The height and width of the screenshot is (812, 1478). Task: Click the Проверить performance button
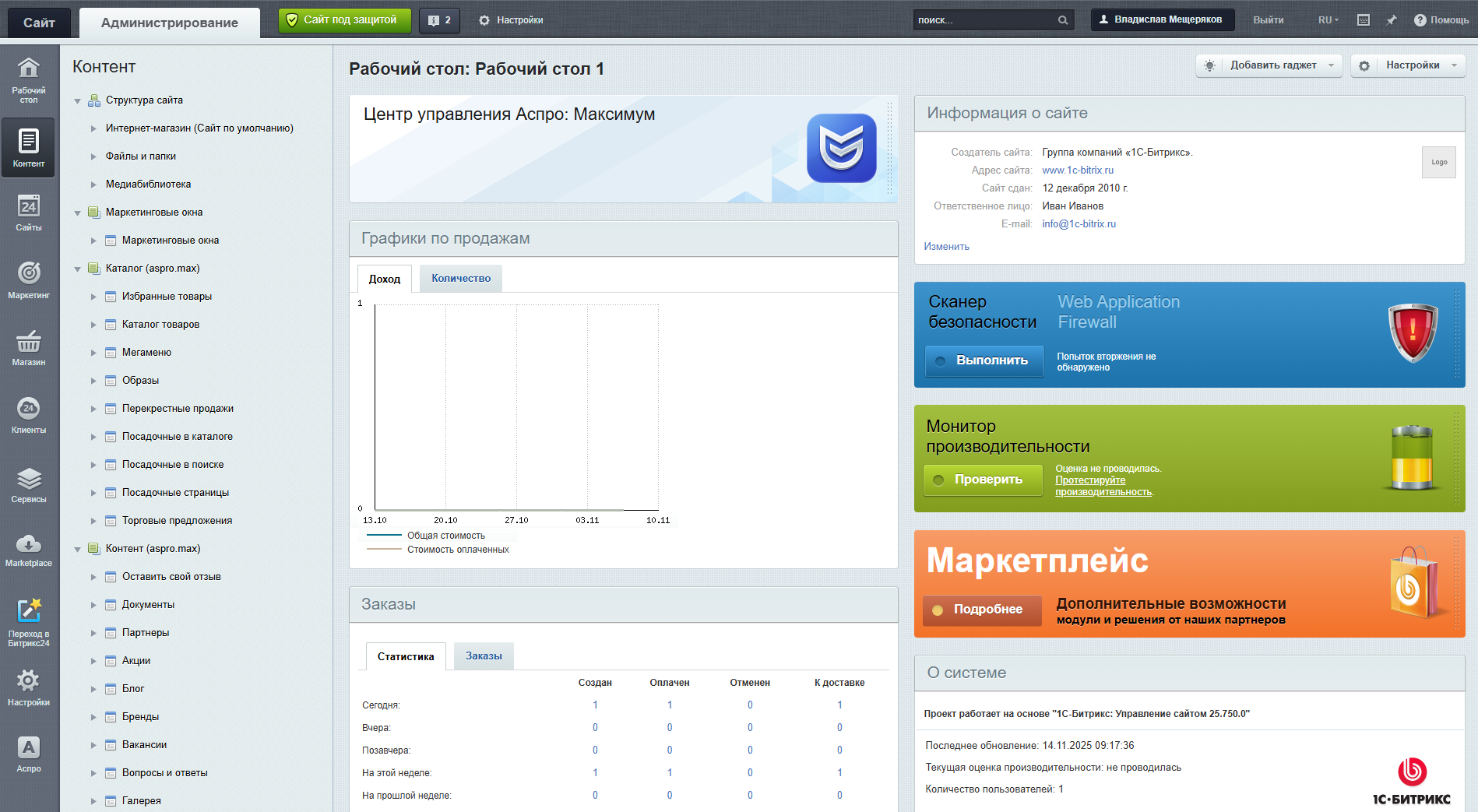(x=982, y=480)
